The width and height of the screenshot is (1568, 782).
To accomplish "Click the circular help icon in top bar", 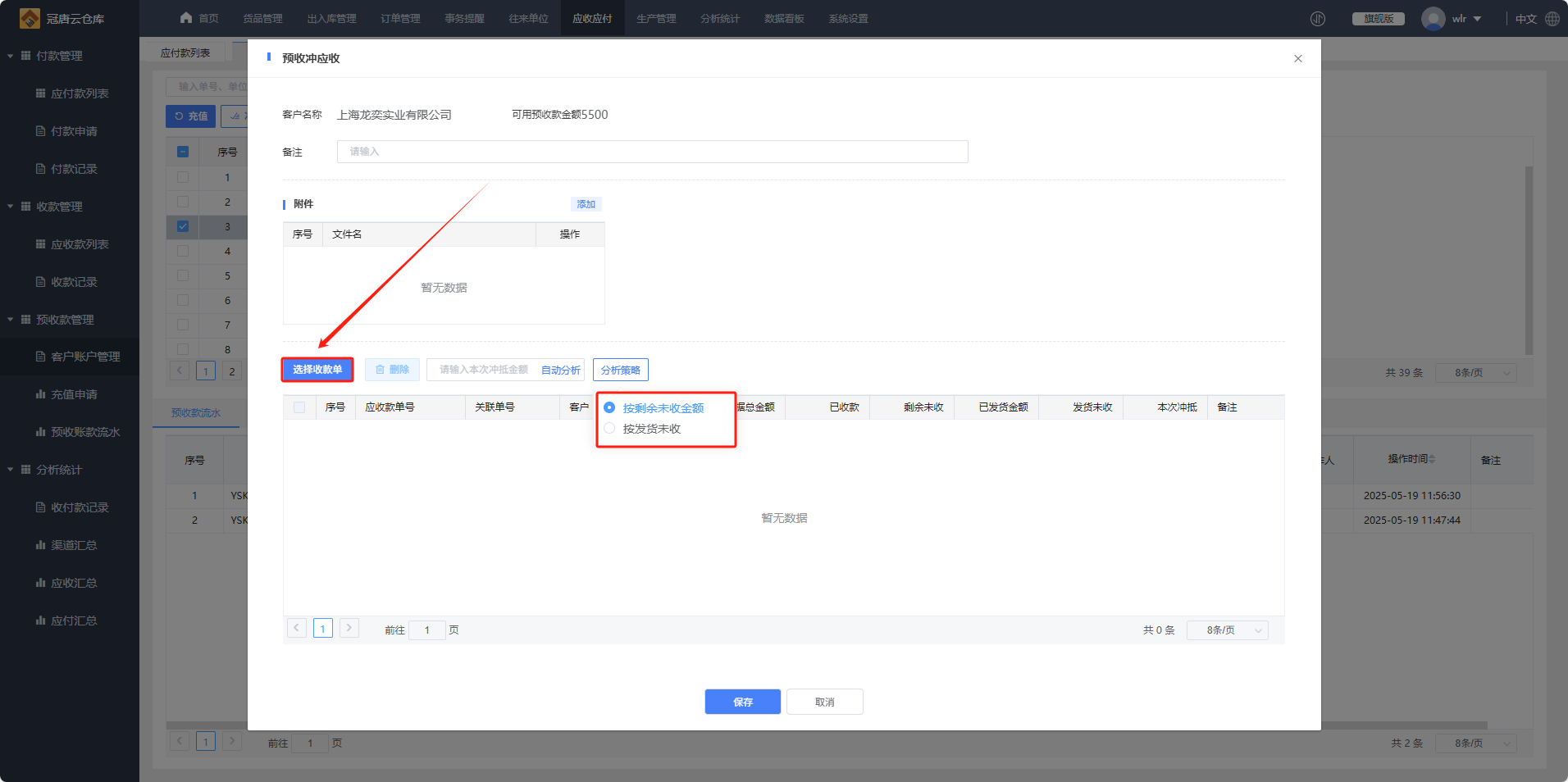I will coord(1318,18).
